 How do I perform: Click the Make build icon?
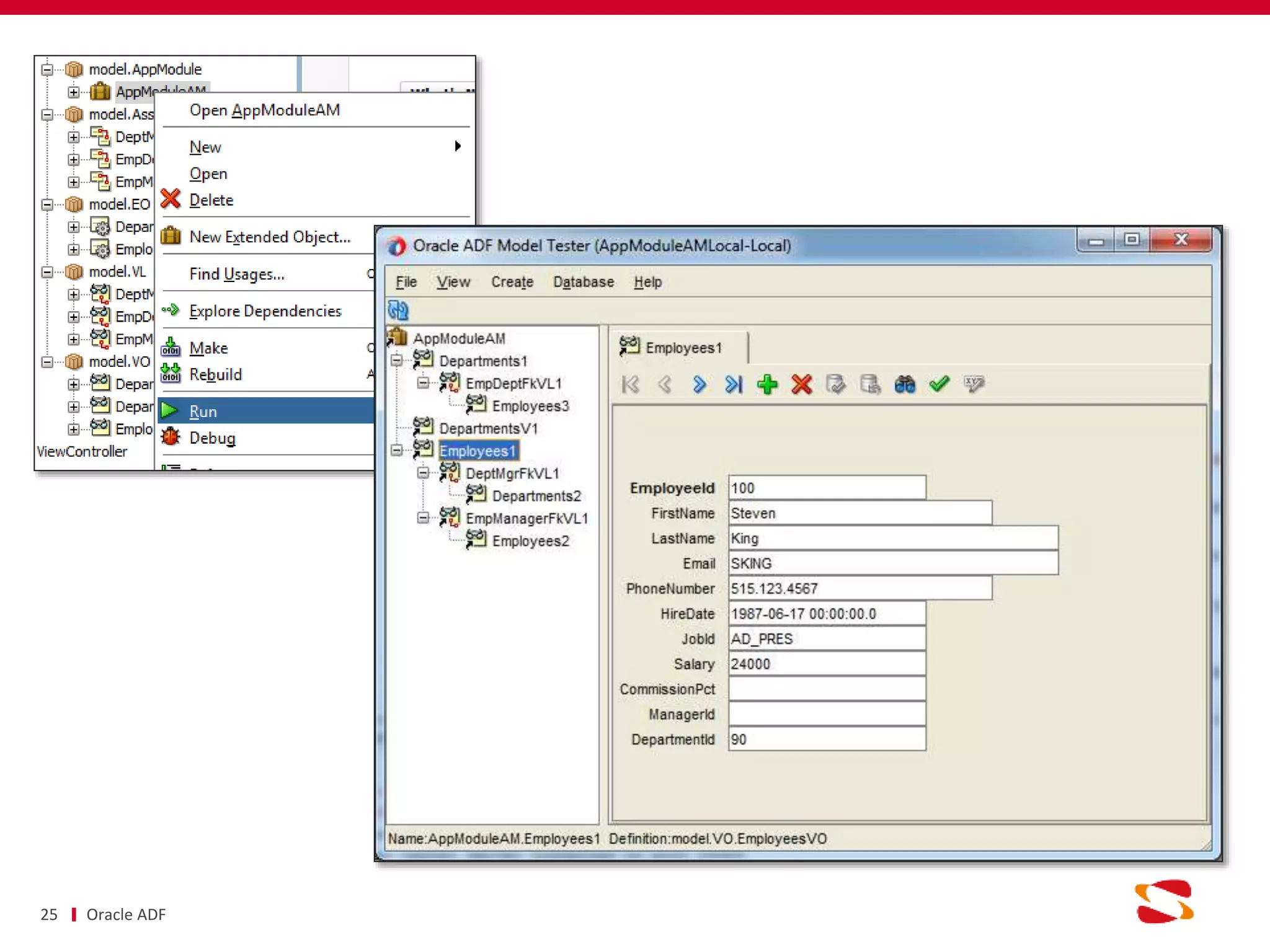(x=170, y=347)
